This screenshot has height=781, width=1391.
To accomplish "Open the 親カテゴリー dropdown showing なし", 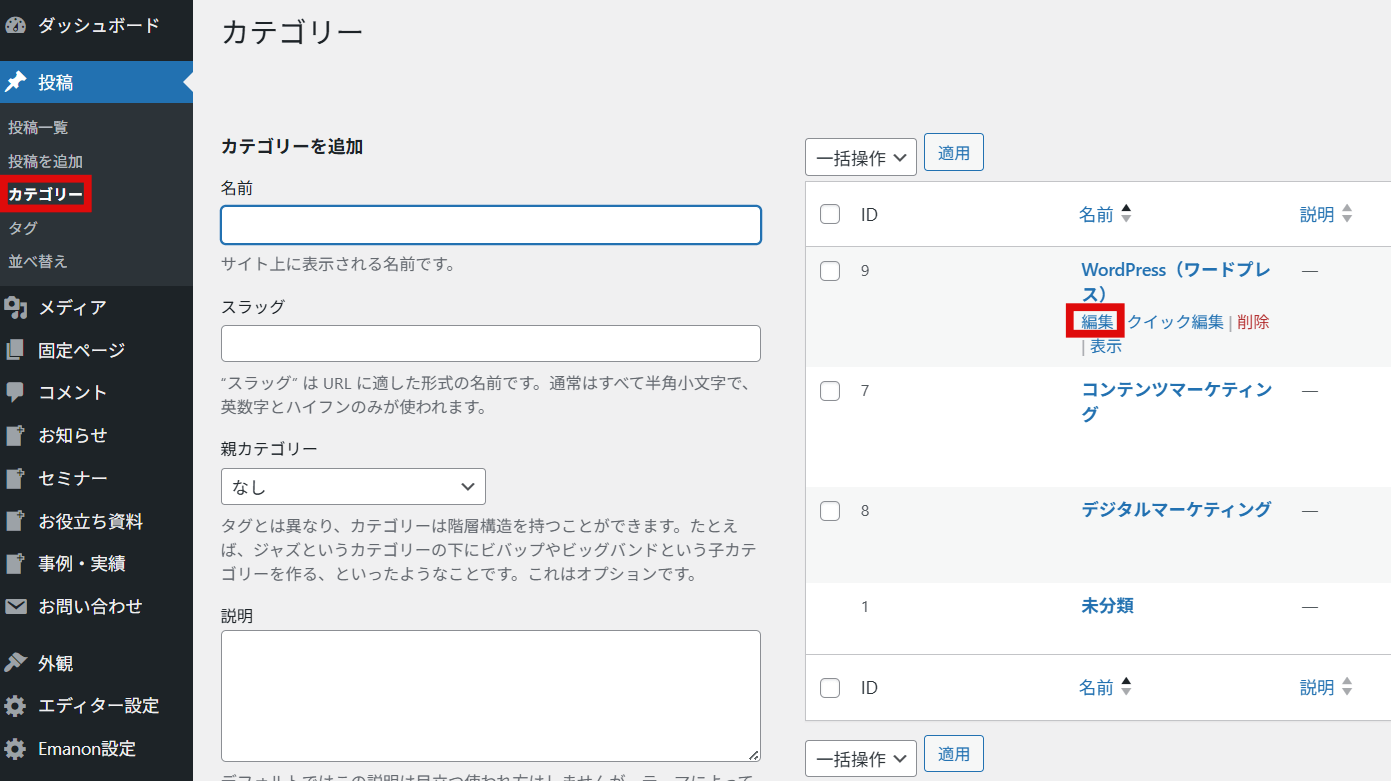I will [x=353, y=487].
